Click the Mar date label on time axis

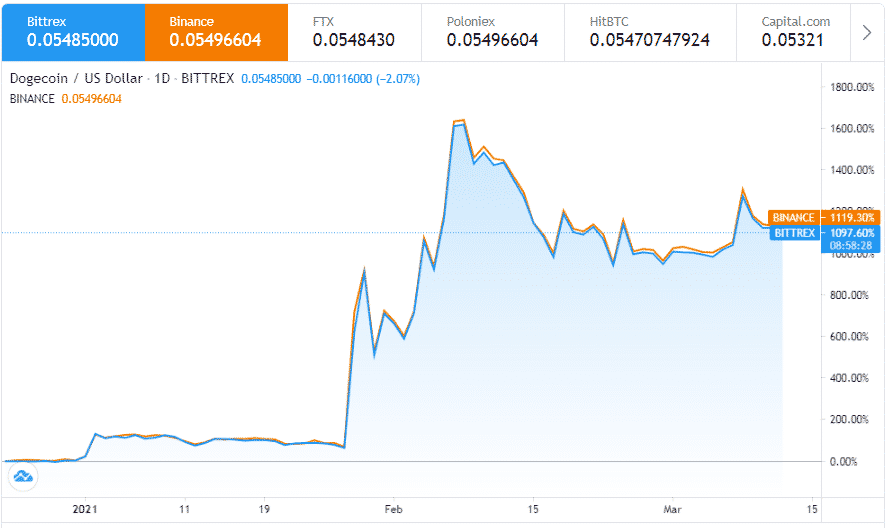(672, 509)
